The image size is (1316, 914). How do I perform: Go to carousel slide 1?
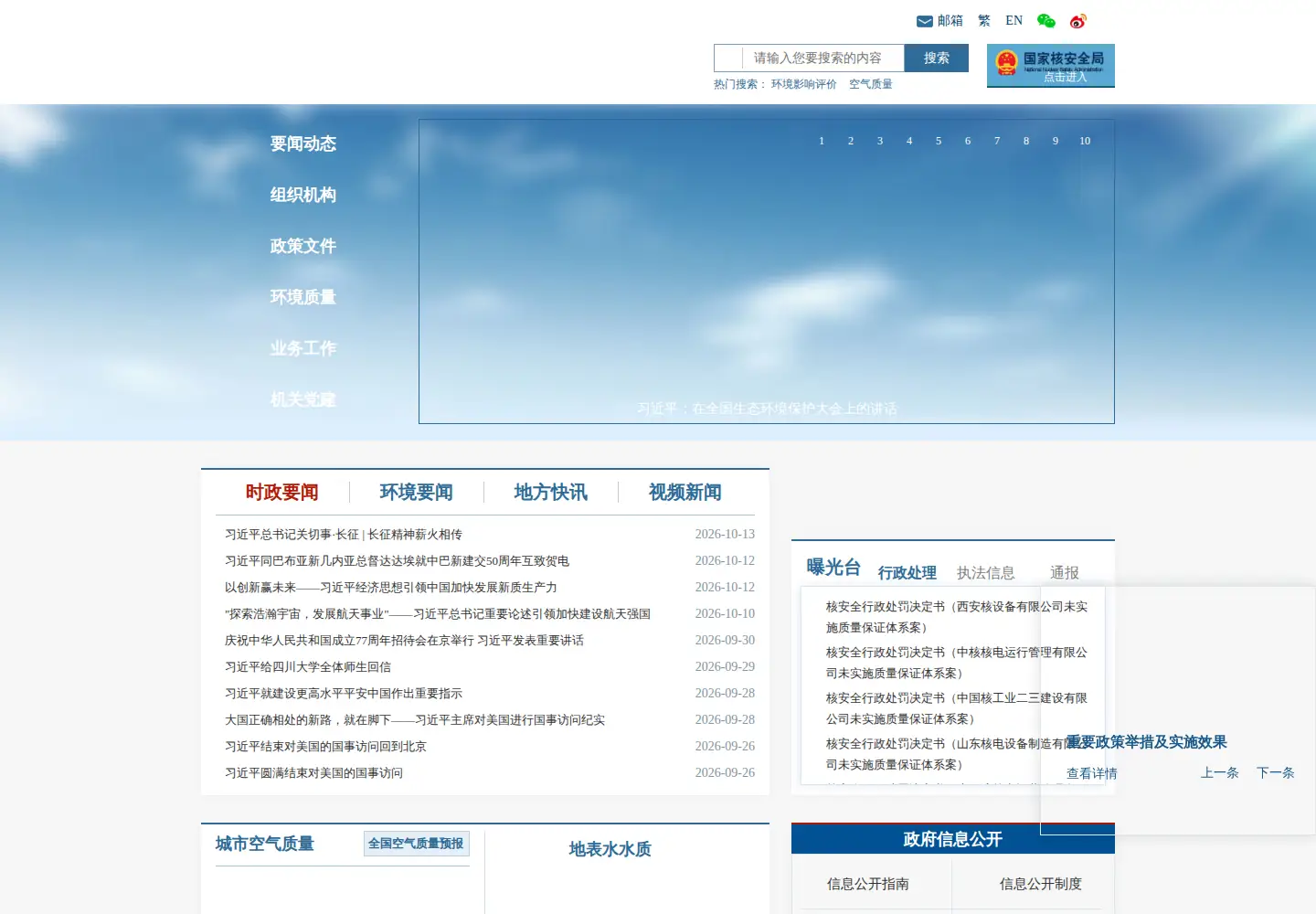(822, 141)
